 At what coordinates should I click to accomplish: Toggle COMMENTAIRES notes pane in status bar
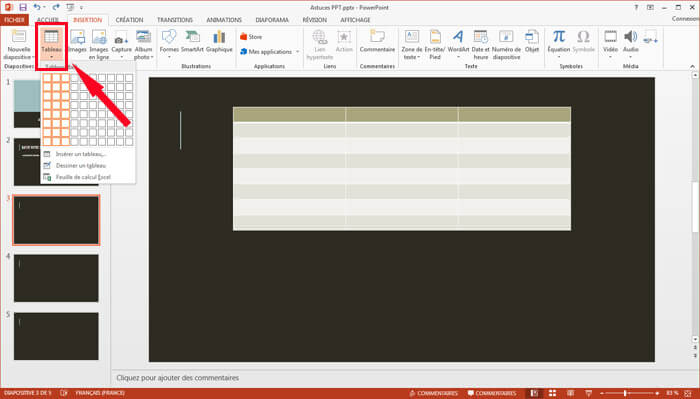click(x=433, y=393)
